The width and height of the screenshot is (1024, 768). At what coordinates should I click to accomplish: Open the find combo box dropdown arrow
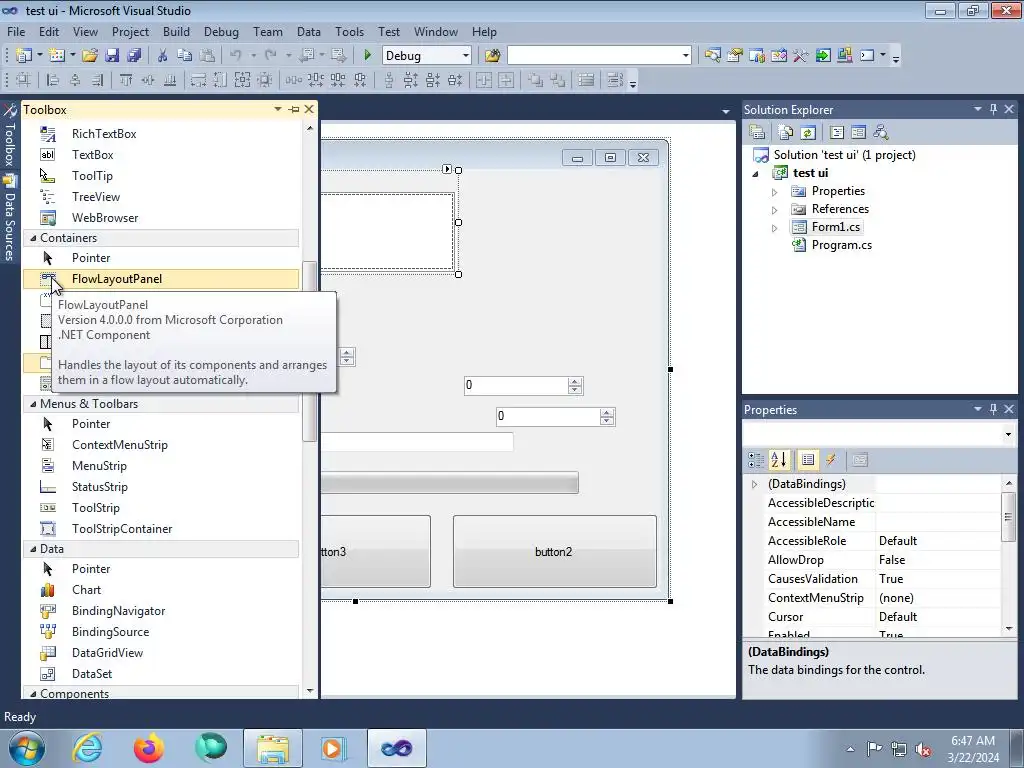[x=685, y=56]
